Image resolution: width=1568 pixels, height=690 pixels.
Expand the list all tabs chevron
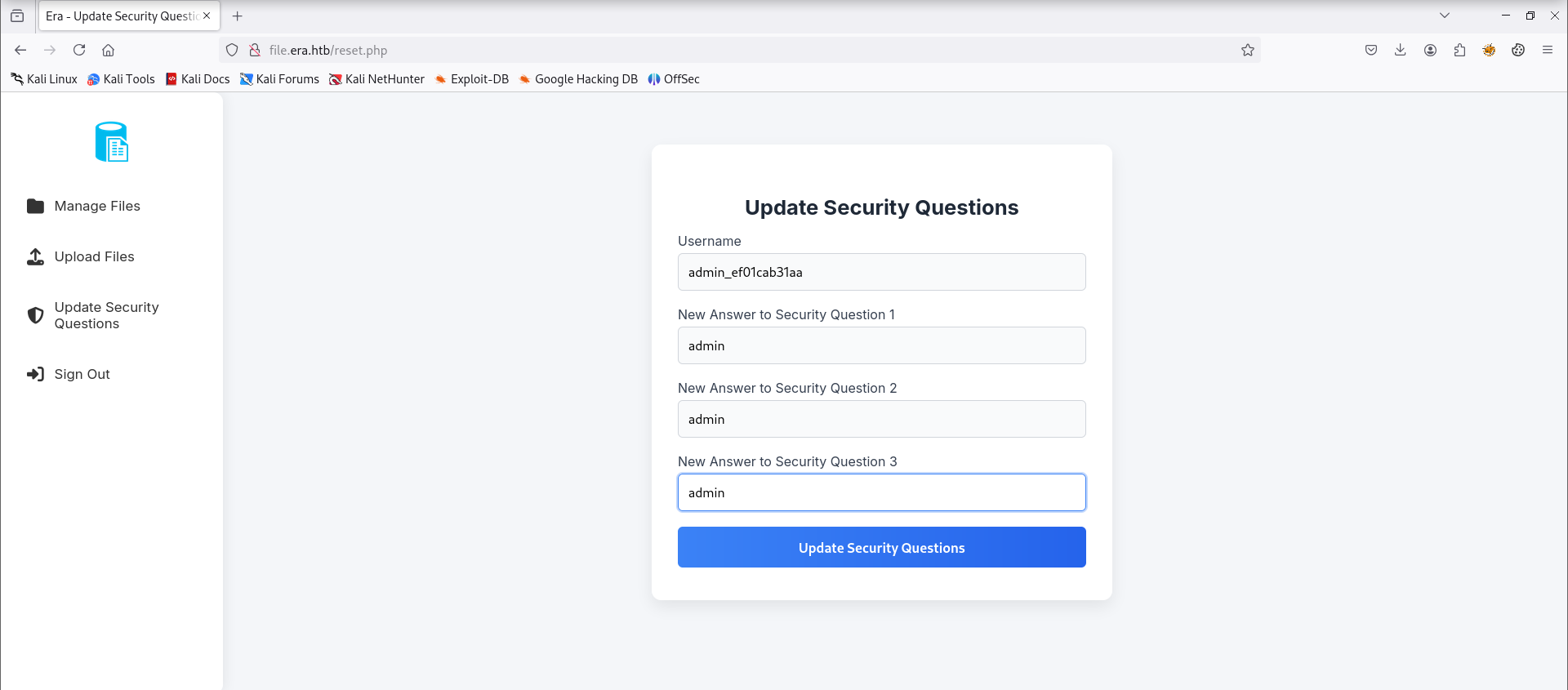pos(1444,16)
